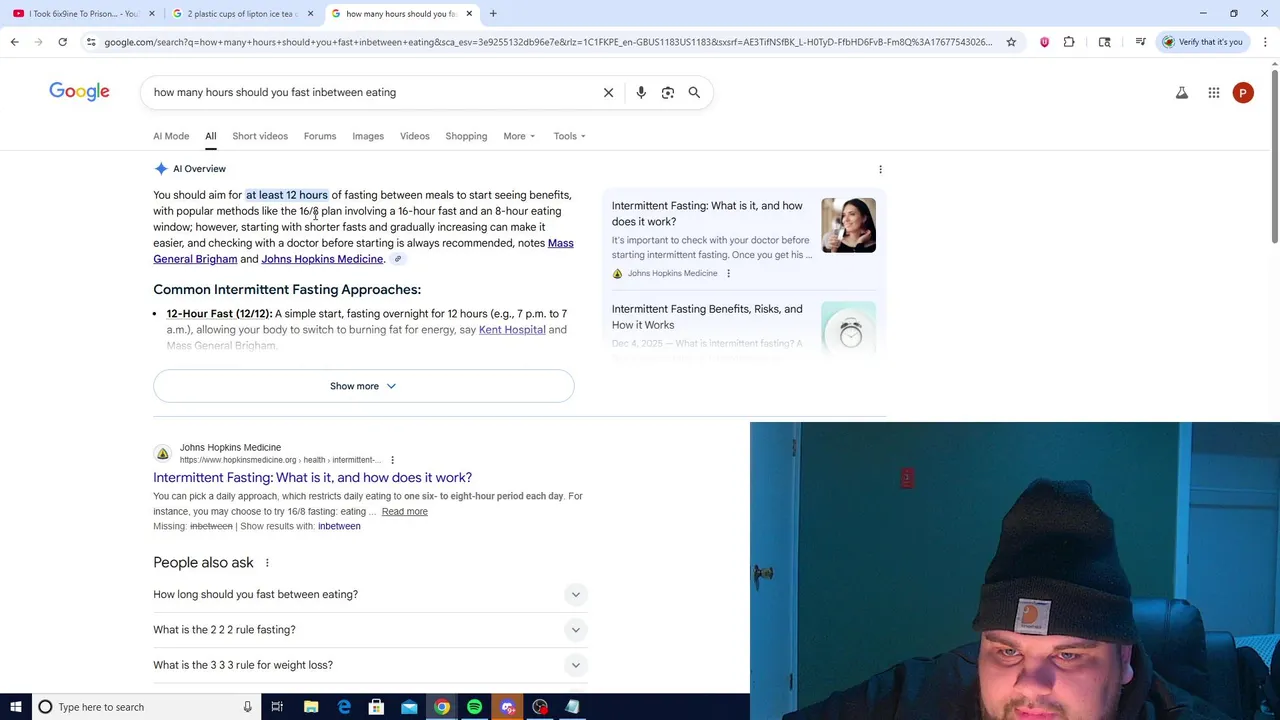Select the Short videos tab
Image resolution: width=1280 pixels, height=720 pixels.
click(x=260, y=136)
